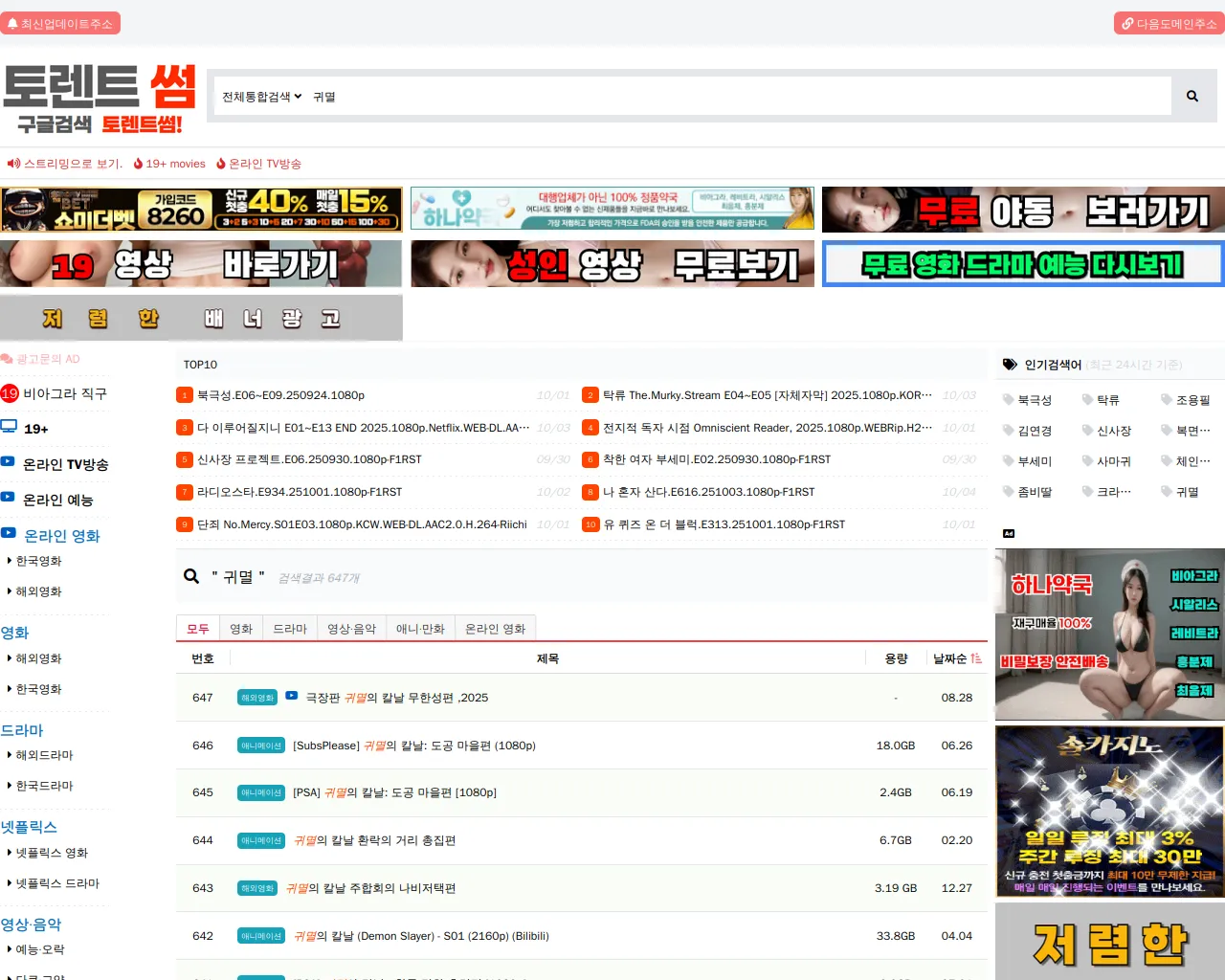Click the 귀멸 search input field

coord(737,97)
